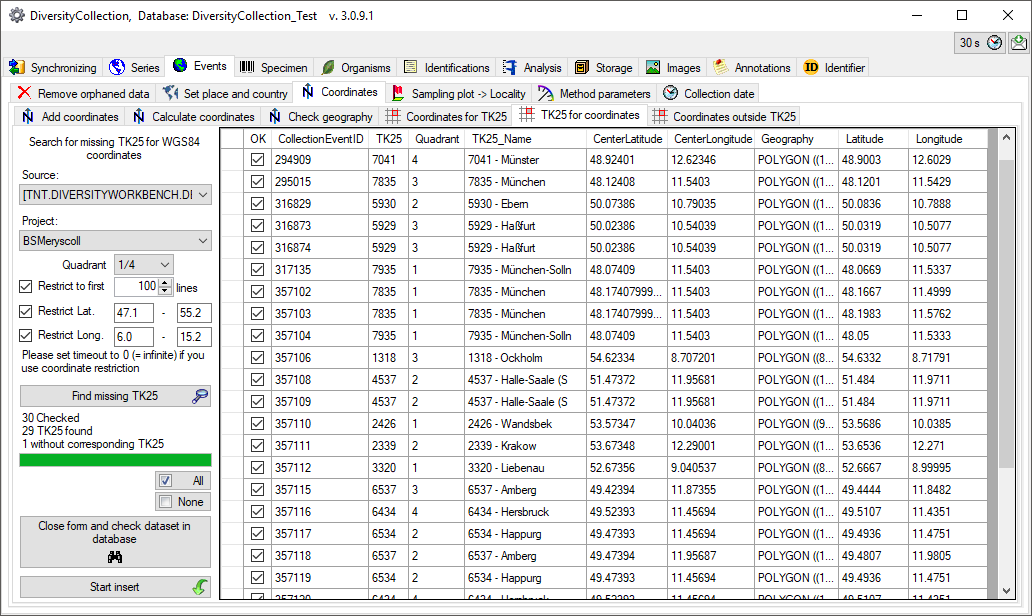Click the binoculars icon on Close form button

[115, 557]
